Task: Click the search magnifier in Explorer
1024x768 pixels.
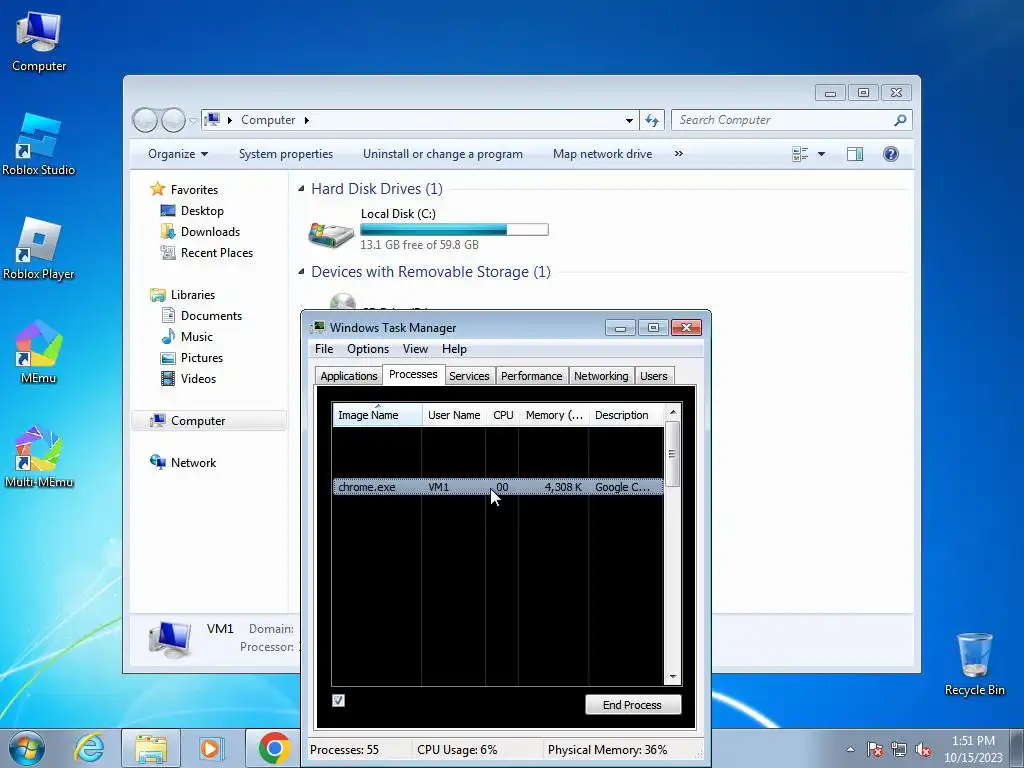Action: point(900,120)
